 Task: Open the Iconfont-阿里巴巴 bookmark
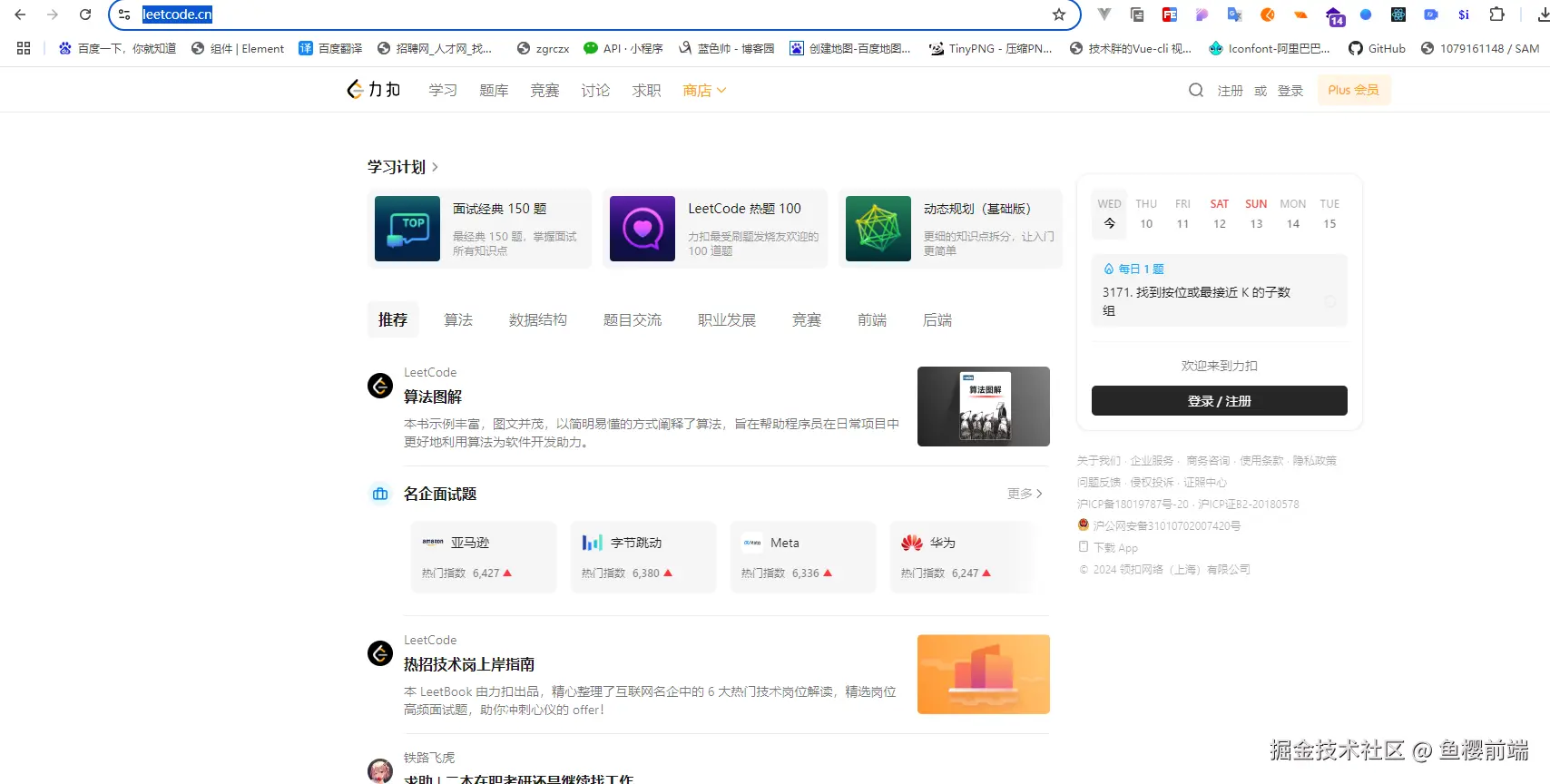[x=1269, y=48]
